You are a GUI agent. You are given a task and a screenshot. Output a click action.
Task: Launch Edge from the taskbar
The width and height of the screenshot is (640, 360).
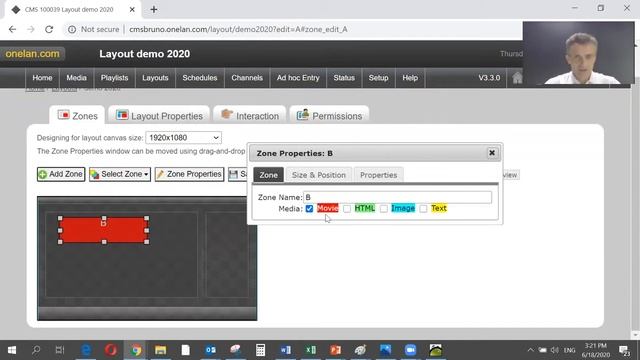pos(86,350)
